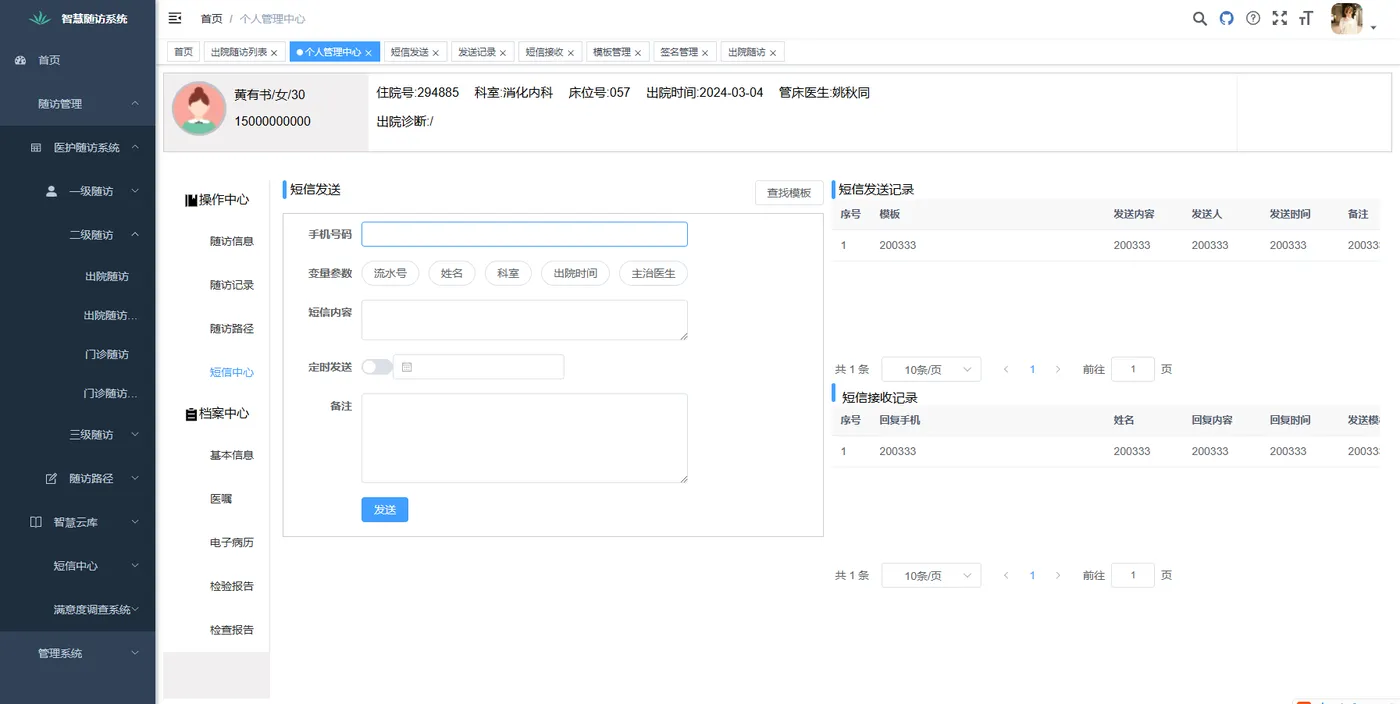Select the 姓名 variable parameter chip
This screenshot has width=1400, height=704.
click(451, 272)
